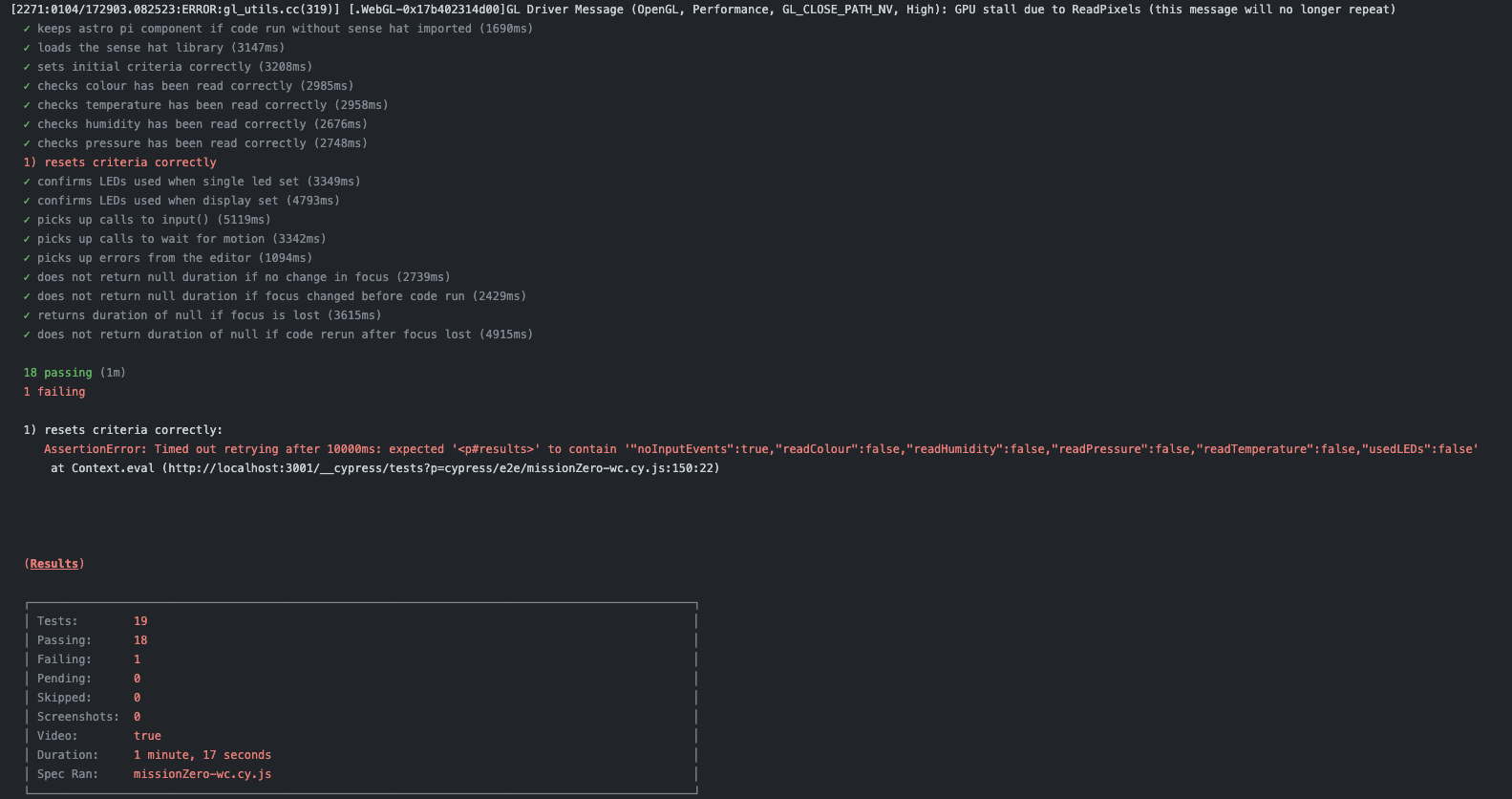Open the localhost:3001 Cypress test URL

[440, 468]
